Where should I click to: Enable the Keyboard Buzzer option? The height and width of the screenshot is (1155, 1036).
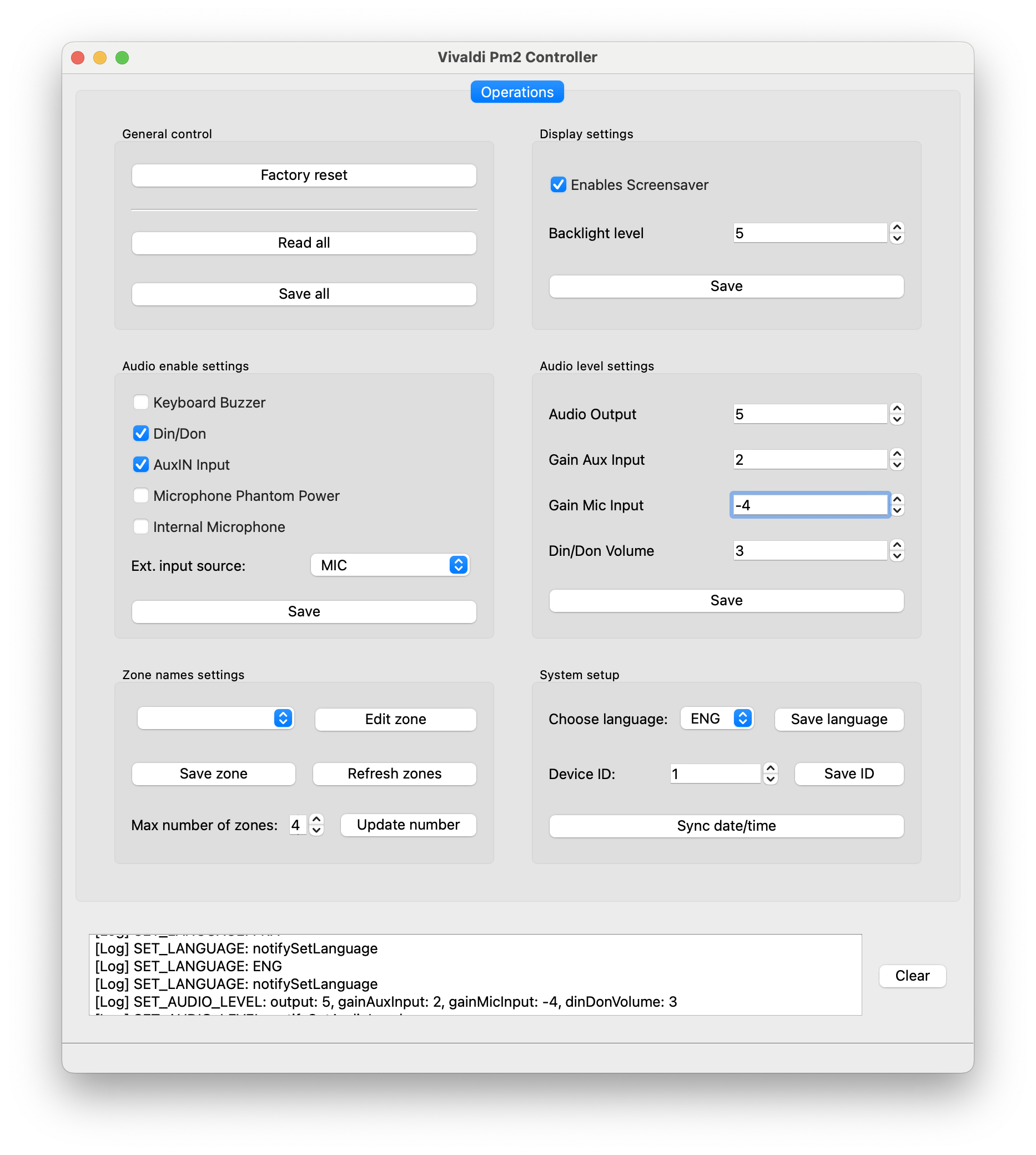(x=140, y=402)
